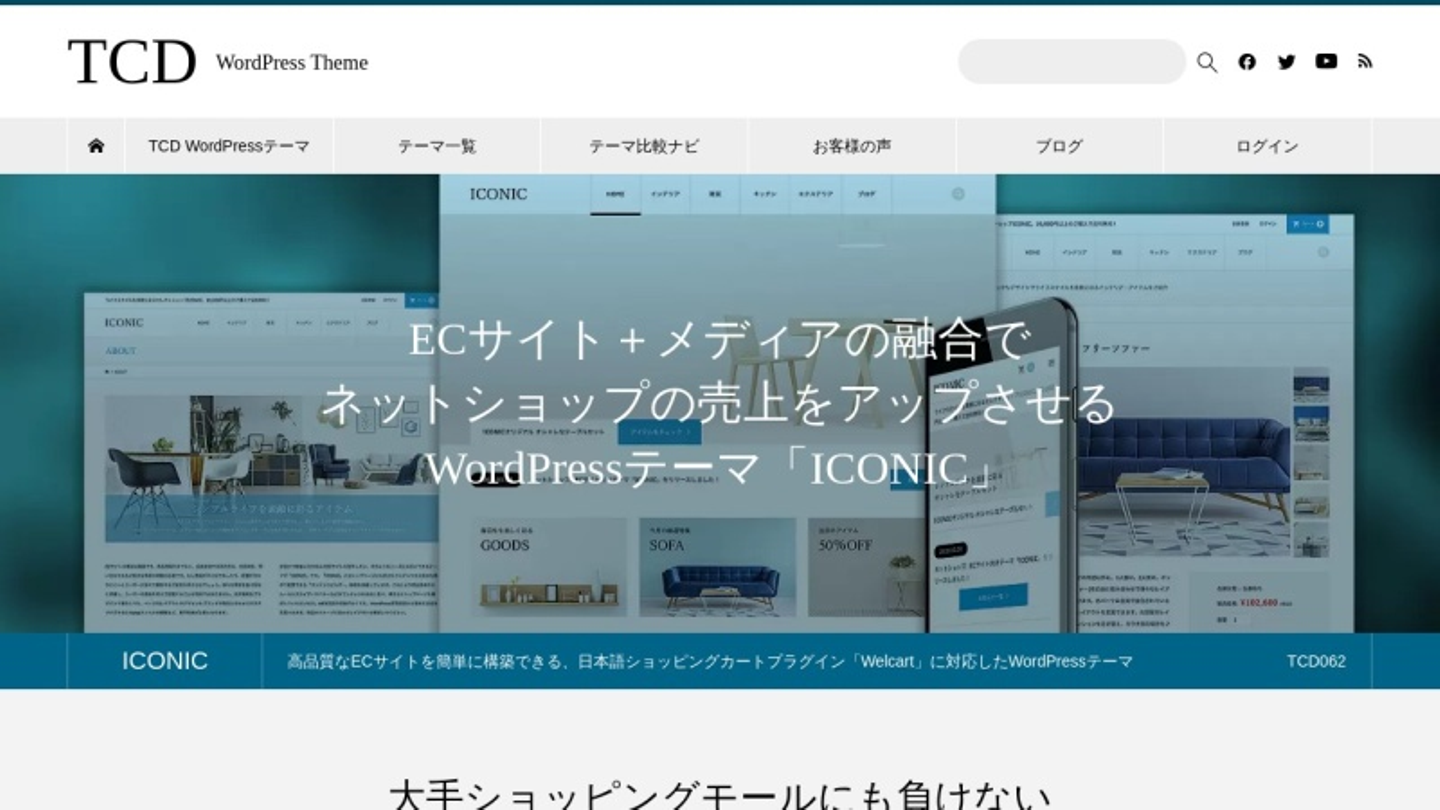This screenshot has width=1440, height=810.
Task: Focus the header search input field
Action: click(1072, 62)
